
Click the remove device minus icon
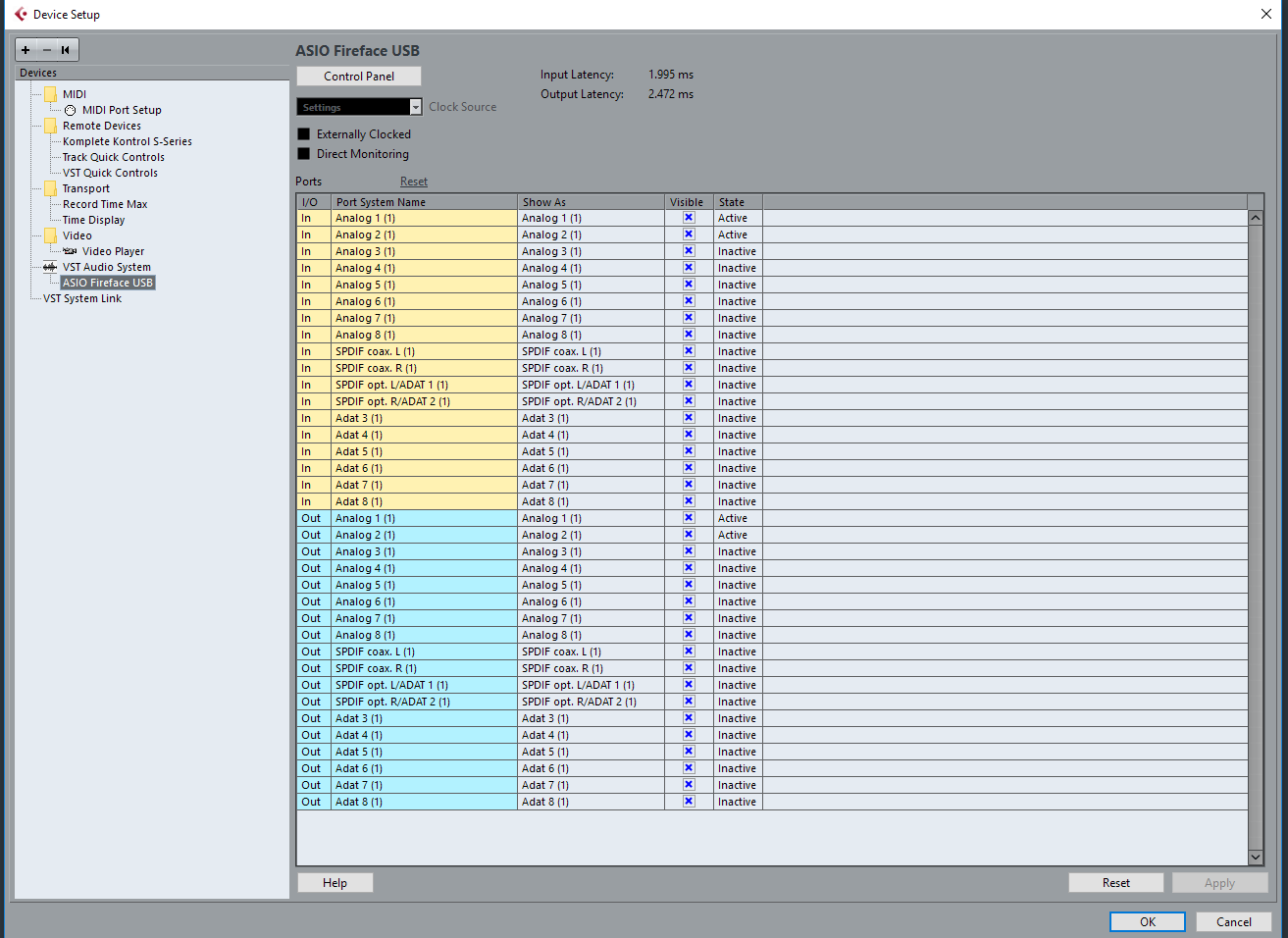coord(46,50)
